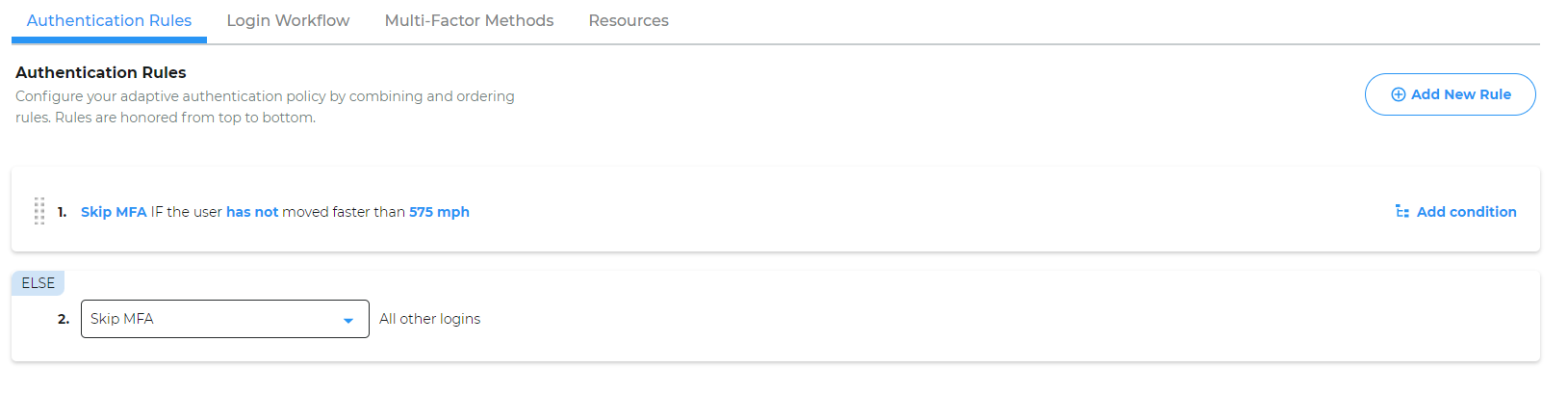
Task: Click rule number 1 label
Action: pos(62,212)
